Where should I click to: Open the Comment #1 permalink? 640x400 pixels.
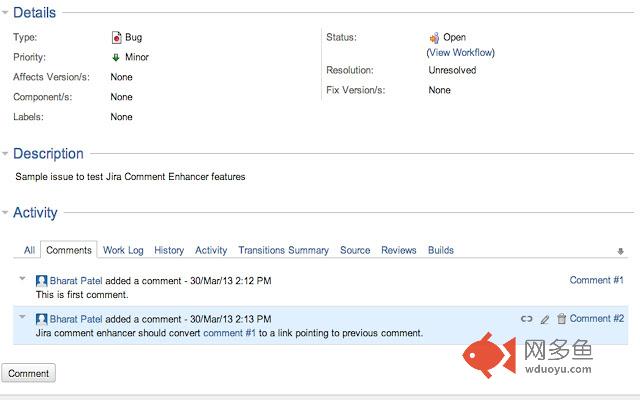pos(596,280)
